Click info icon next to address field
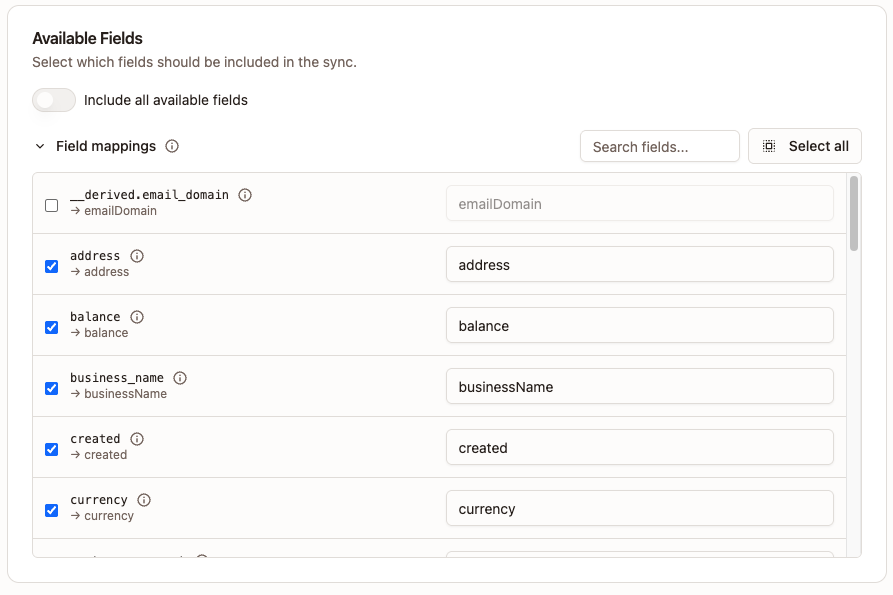 click(x=137, y=256)
